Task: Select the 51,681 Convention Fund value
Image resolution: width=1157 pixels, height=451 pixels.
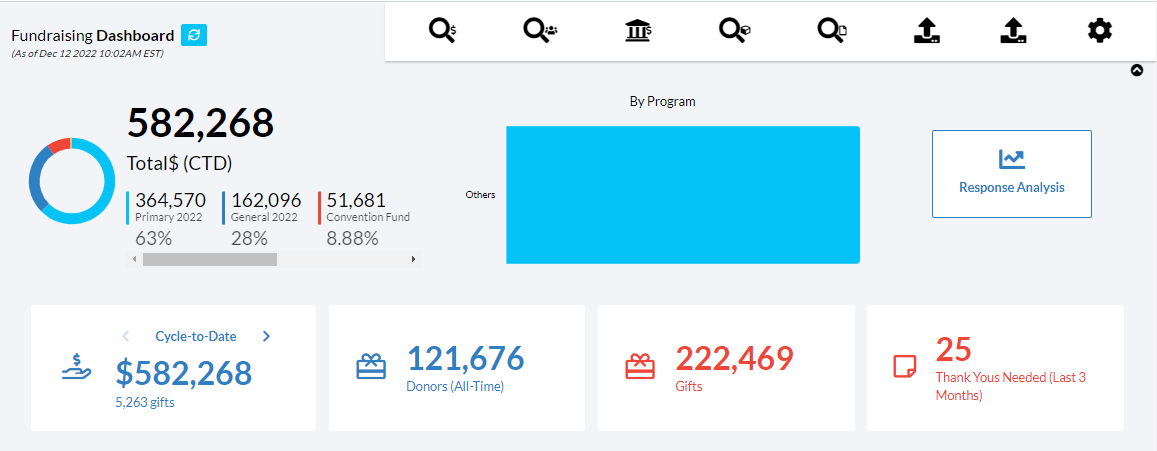Action: tap(356, 200)
